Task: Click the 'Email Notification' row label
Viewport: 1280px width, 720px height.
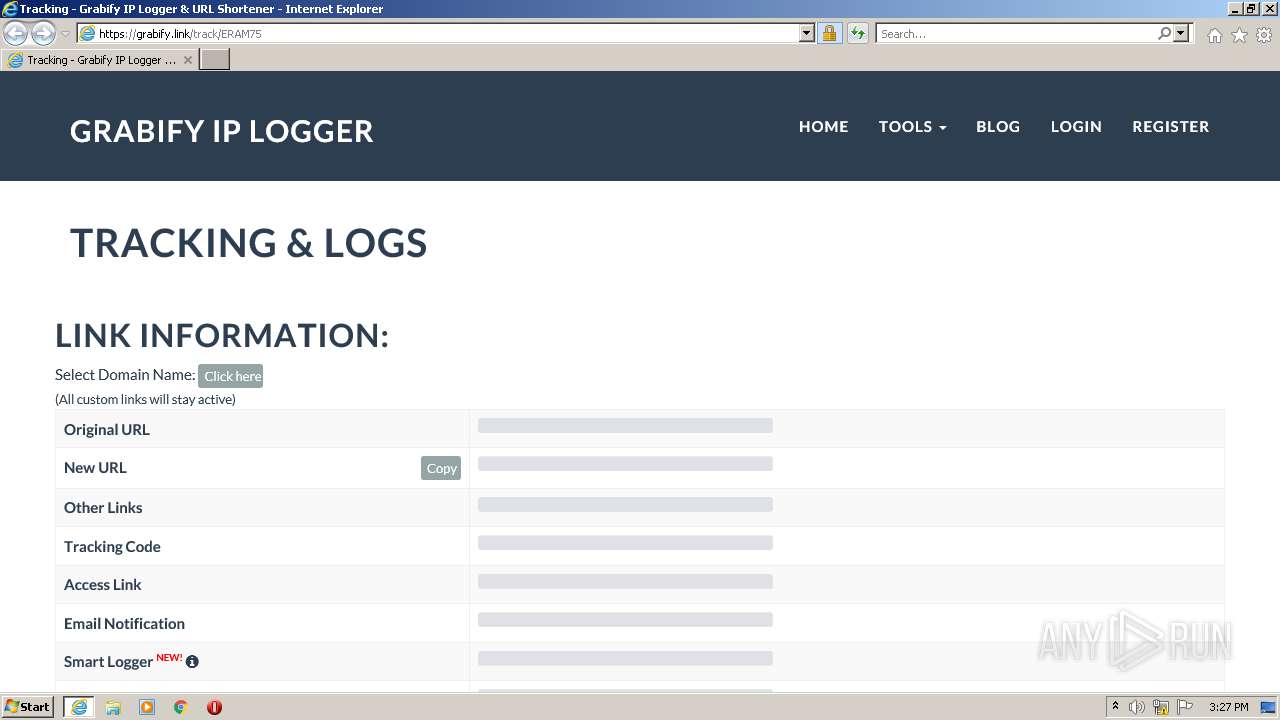Action: [x=124, y=623]
